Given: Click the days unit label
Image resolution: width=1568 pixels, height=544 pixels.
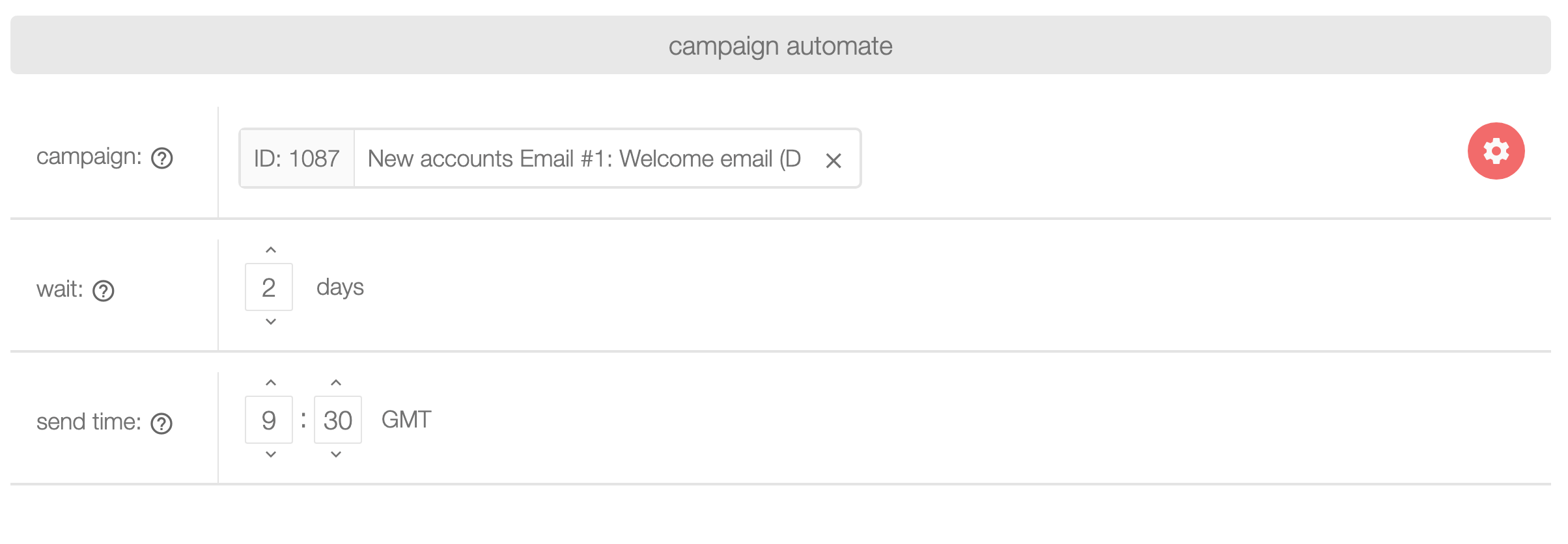Looking at the screenshot, I should [x=340, y=287].
